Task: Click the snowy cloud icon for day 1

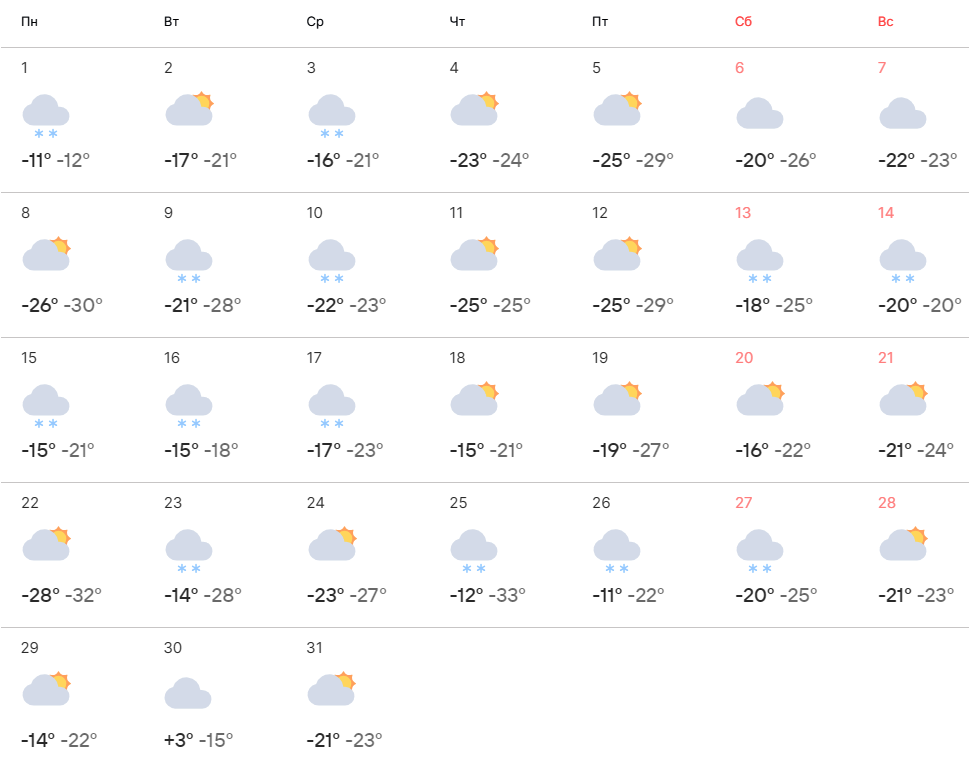Action: click(x=46, y=114)
